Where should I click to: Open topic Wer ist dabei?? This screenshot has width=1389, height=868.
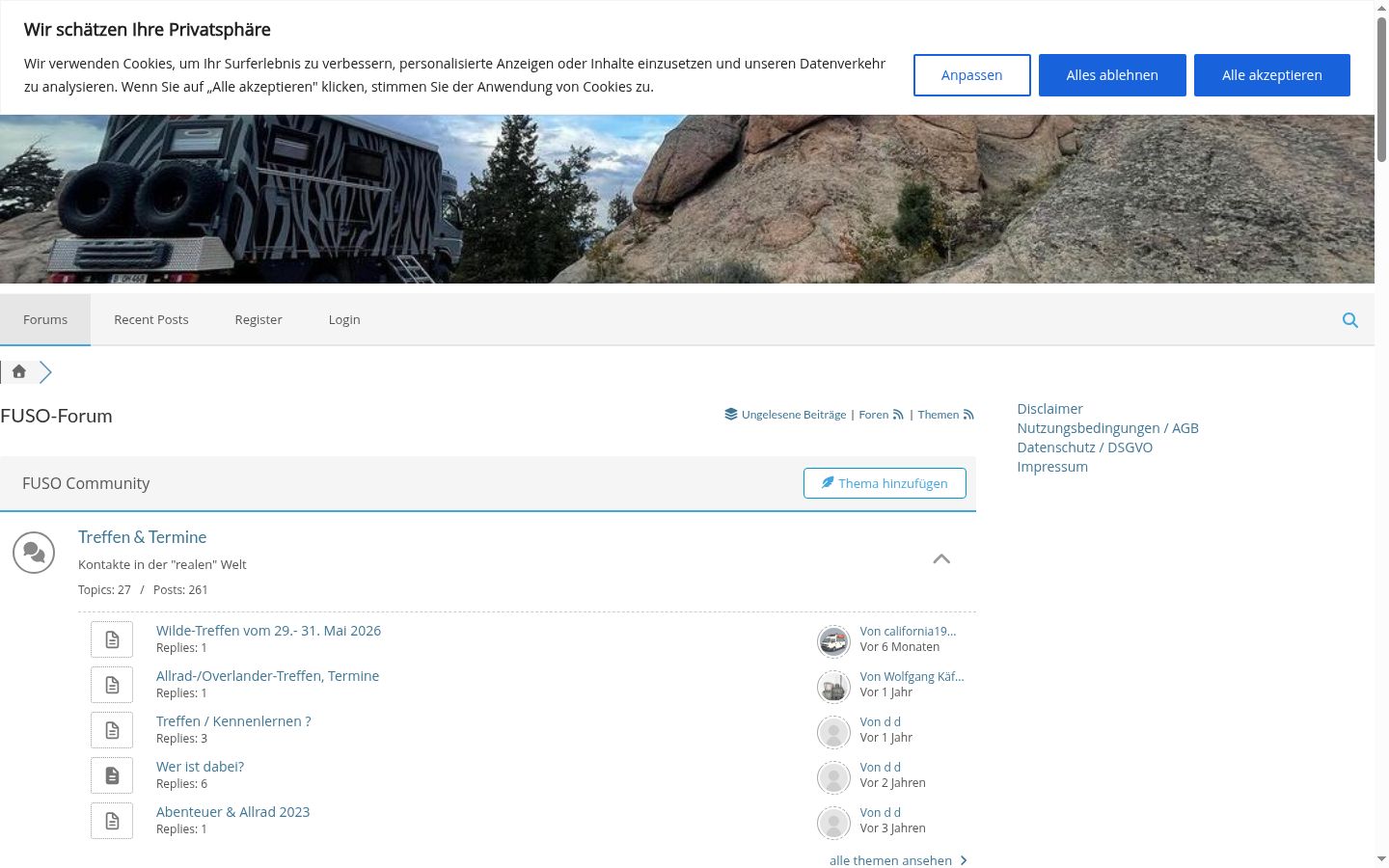coord(200,767)
